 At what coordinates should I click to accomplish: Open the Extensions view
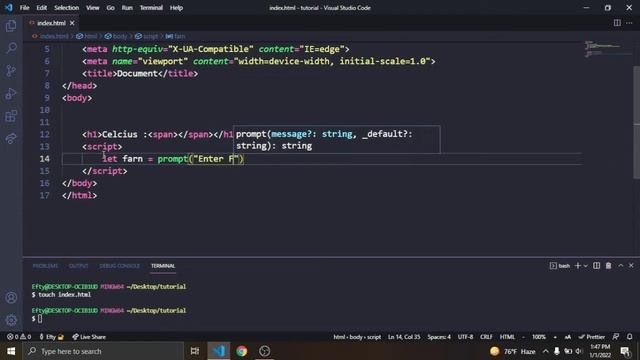click(11, 116)
